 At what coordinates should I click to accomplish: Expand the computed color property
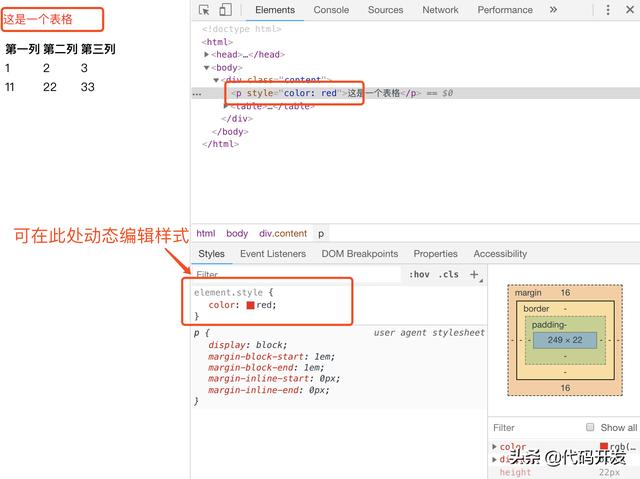495,447
